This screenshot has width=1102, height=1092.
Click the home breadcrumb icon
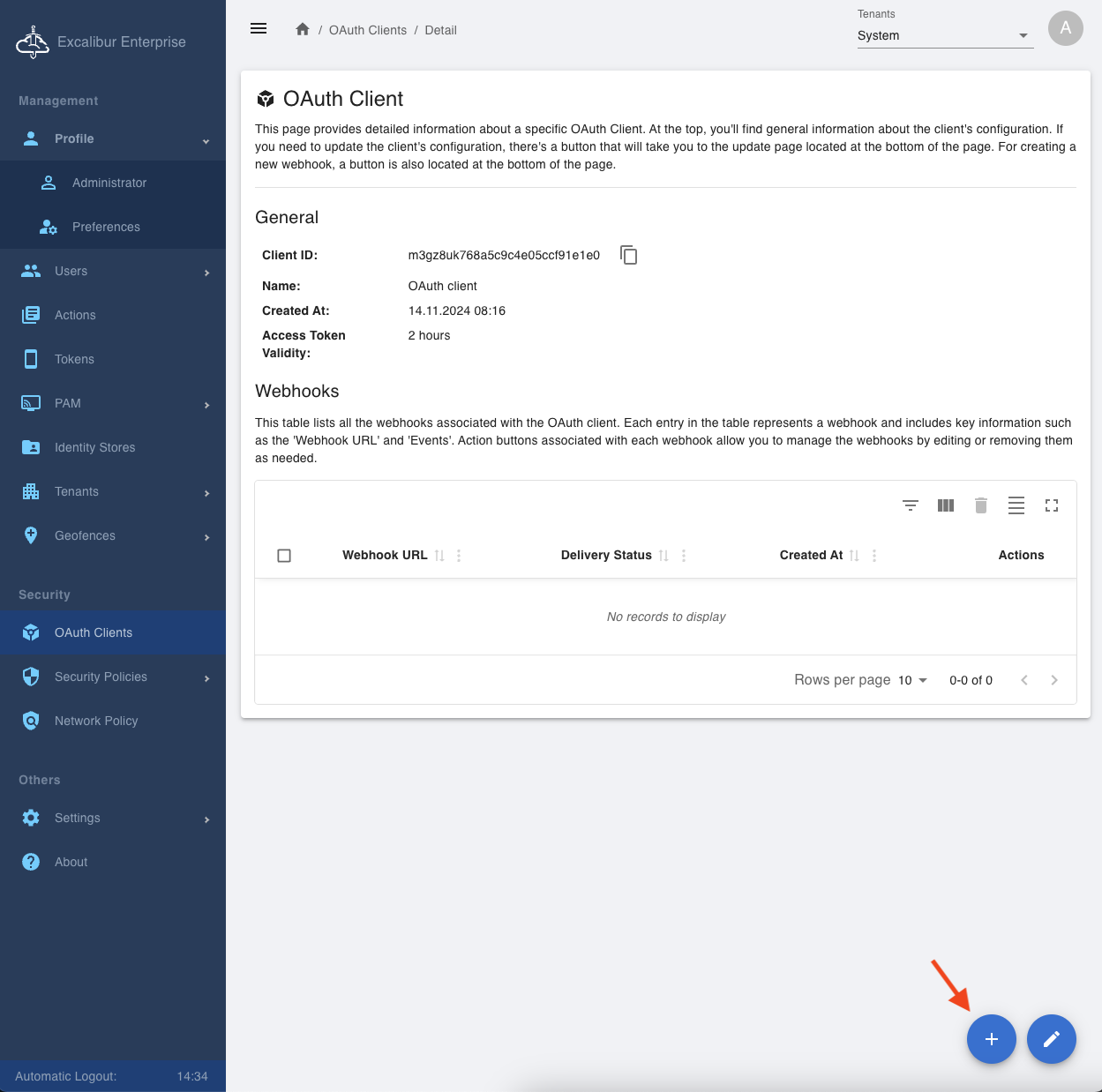(303, 30)
